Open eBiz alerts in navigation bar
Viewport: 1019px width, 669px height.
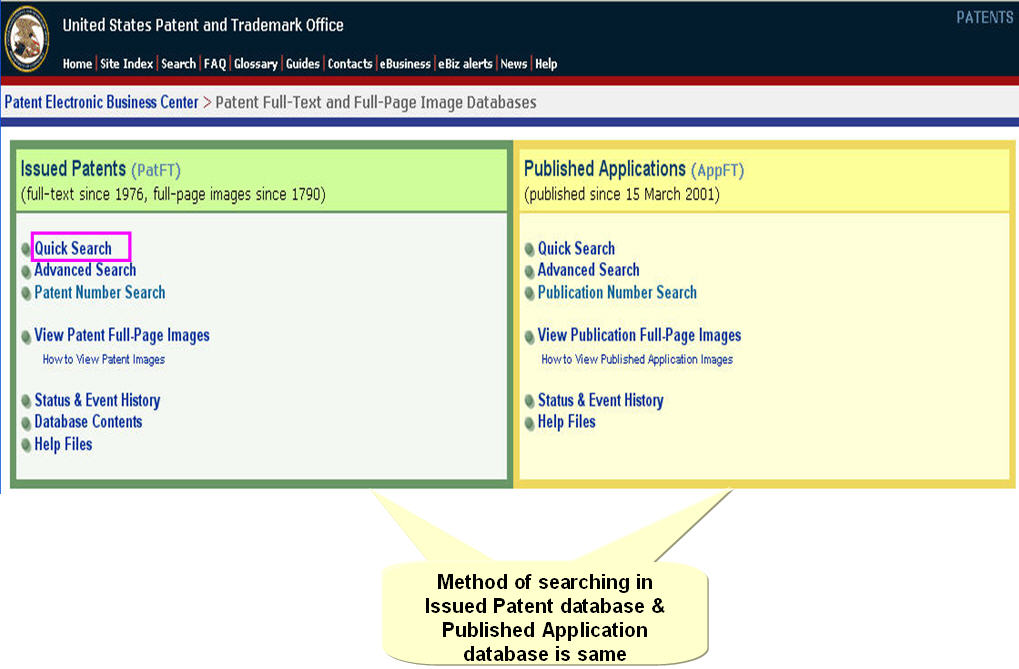(x=465, y=64)
